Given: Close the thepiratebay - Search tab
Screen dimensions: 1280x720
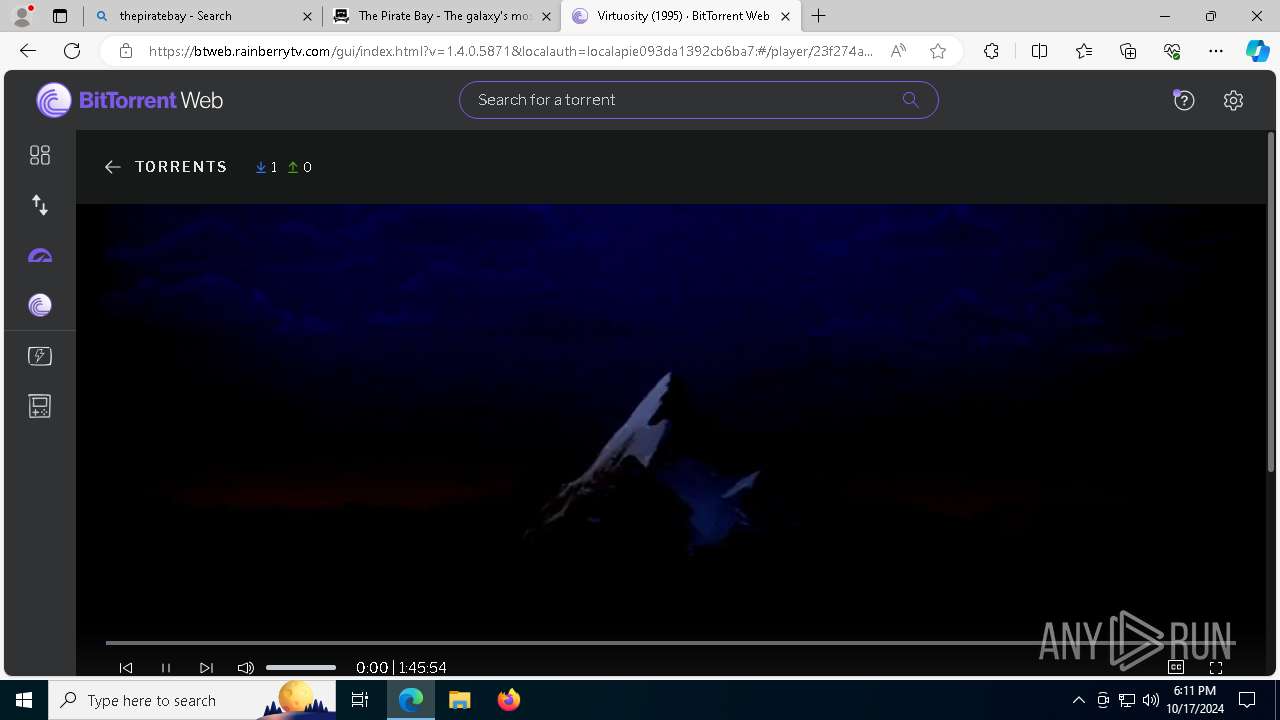Looking at the screenshot, I should 307,16.
